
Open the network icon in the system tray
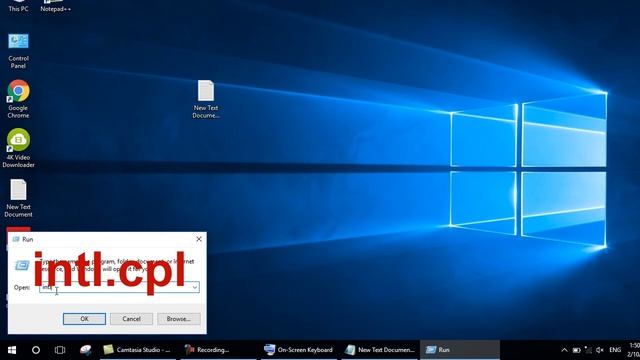(x=588, y=350)
